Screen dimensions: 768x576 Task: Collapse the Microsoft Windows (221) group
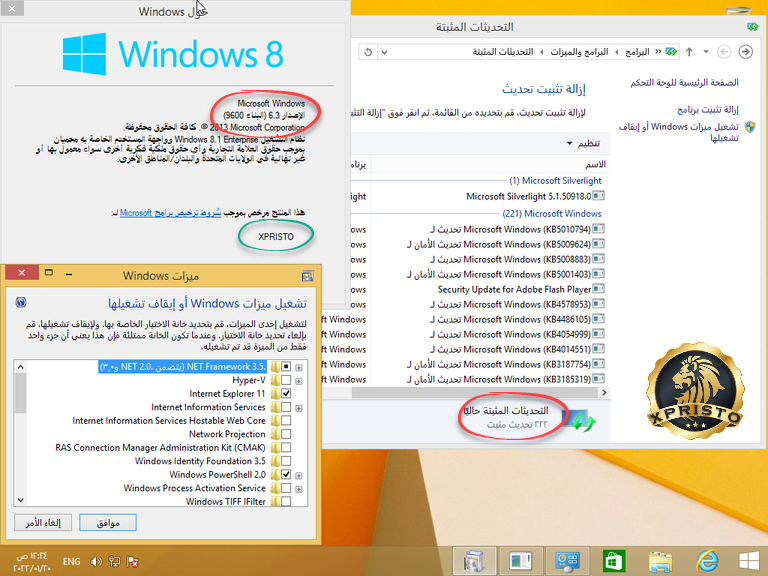[552, 214]
